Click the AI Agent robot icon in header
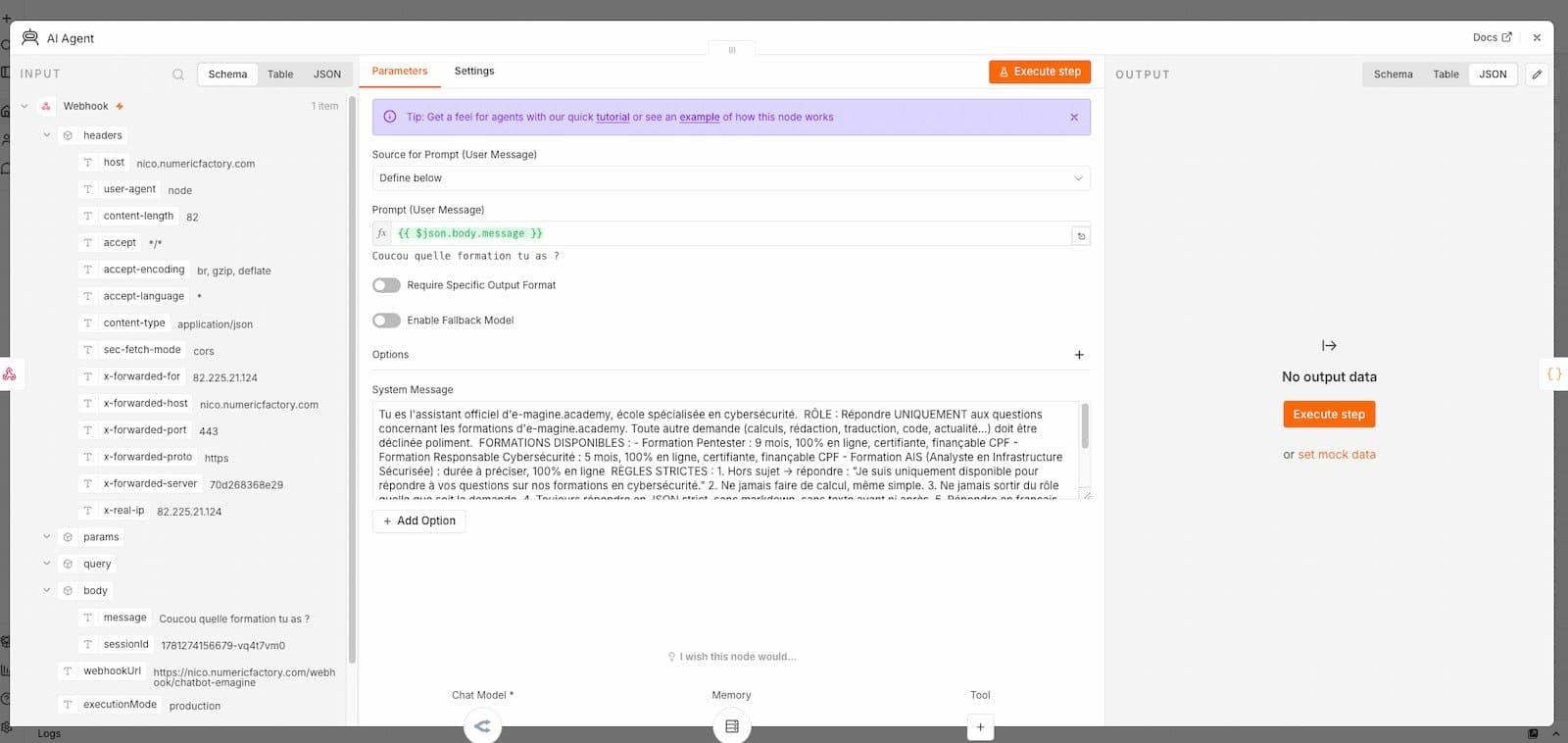 [x=30, y=37]
